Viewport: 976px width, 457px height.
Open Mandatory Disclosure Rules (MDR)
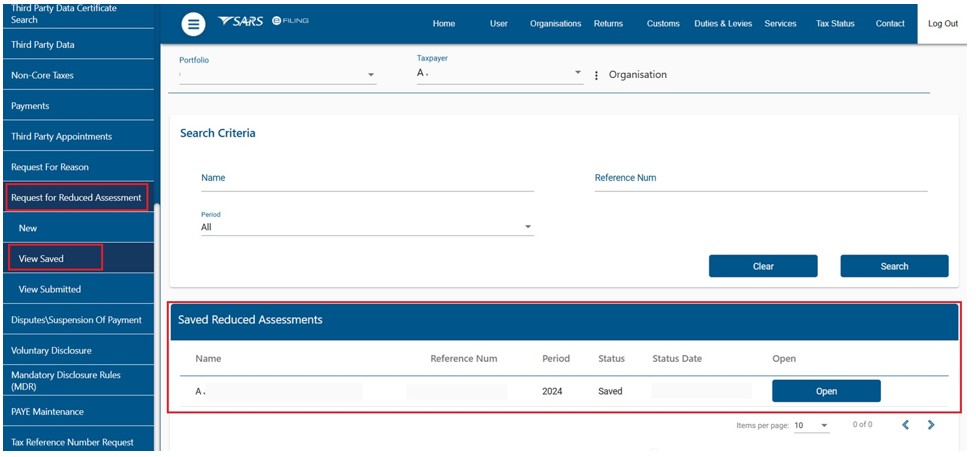(x=78, y=380)
